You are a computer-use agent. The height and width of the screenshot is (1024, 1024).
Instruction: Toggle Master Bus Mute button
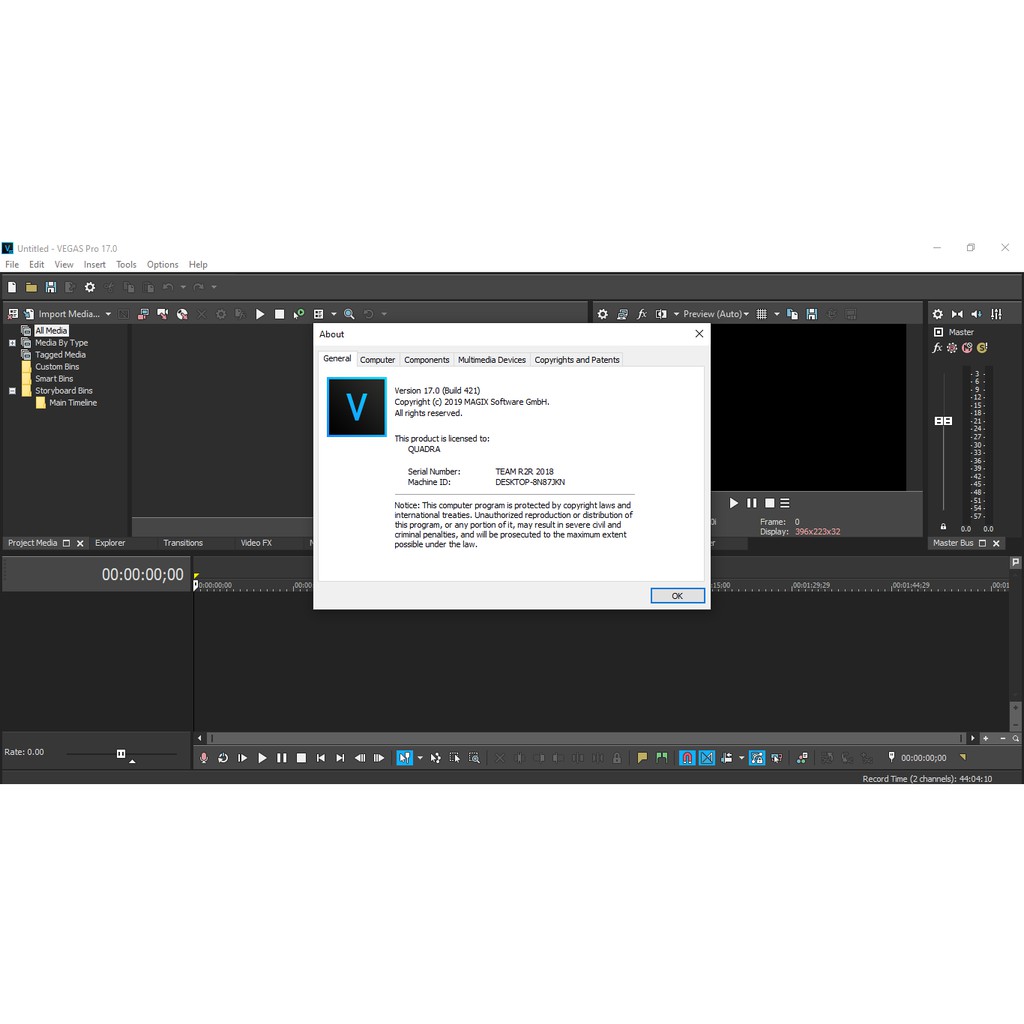point(967,348)
